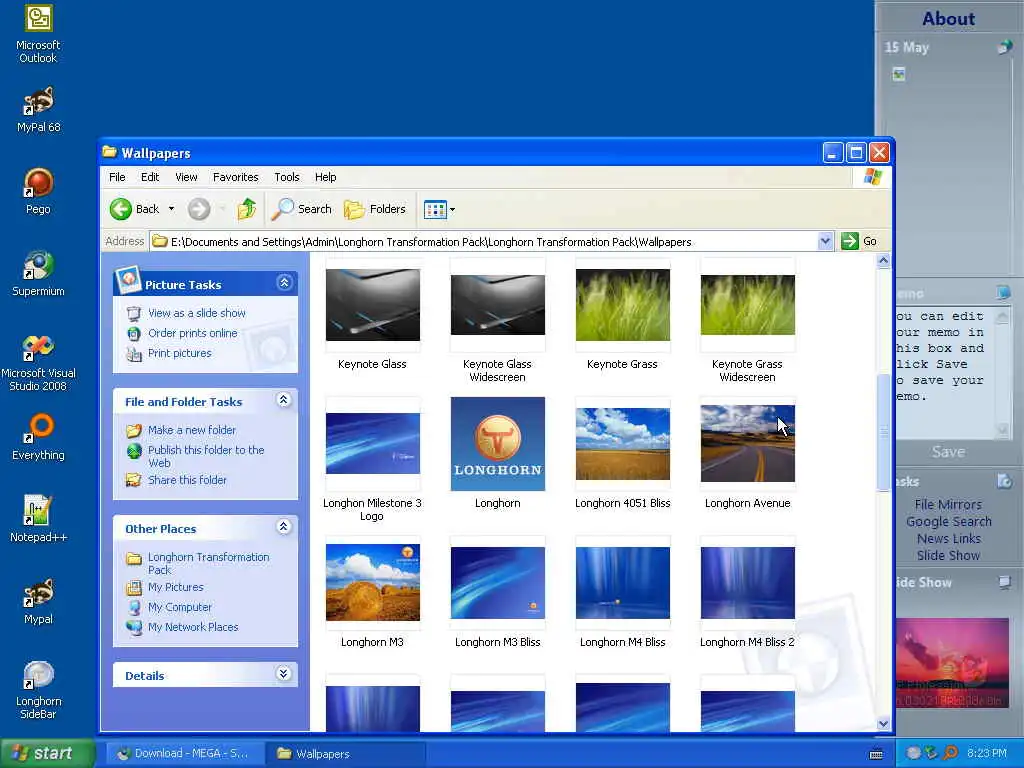Select Keynote Grass Widescreen thumbnail
This screenshot has height=768, width=1024.
tap(748, 305)
